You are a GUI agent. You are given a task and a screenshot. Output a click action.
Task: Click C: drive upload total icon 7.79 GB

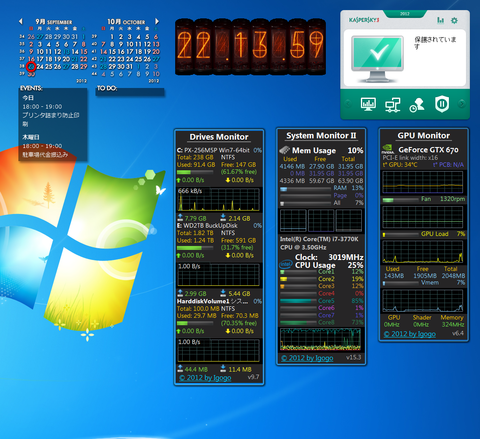pyautogui.click(x=180, y=218)
